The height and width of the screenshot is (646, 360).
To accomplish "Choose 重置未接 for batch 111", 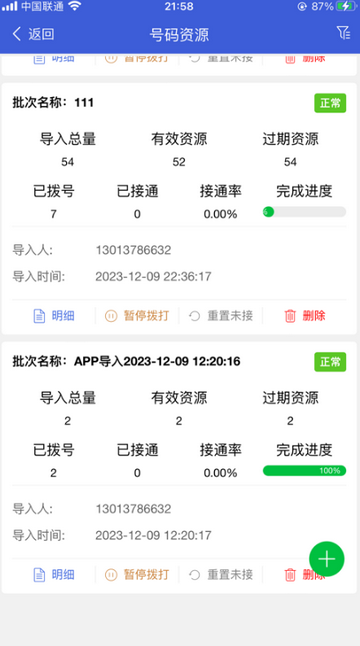I will 230,316.
